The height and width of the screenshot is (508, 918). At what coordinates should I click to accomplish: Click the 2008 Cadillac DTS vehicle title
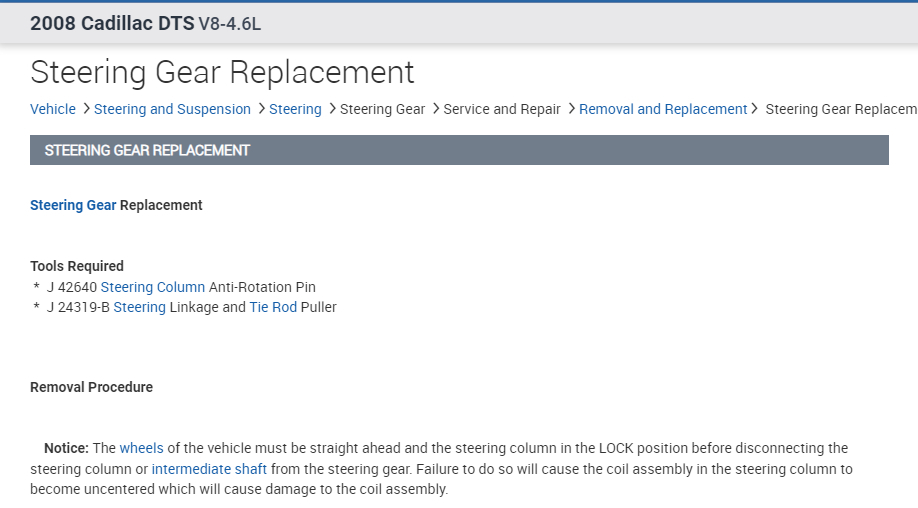[x=112, y=24]
